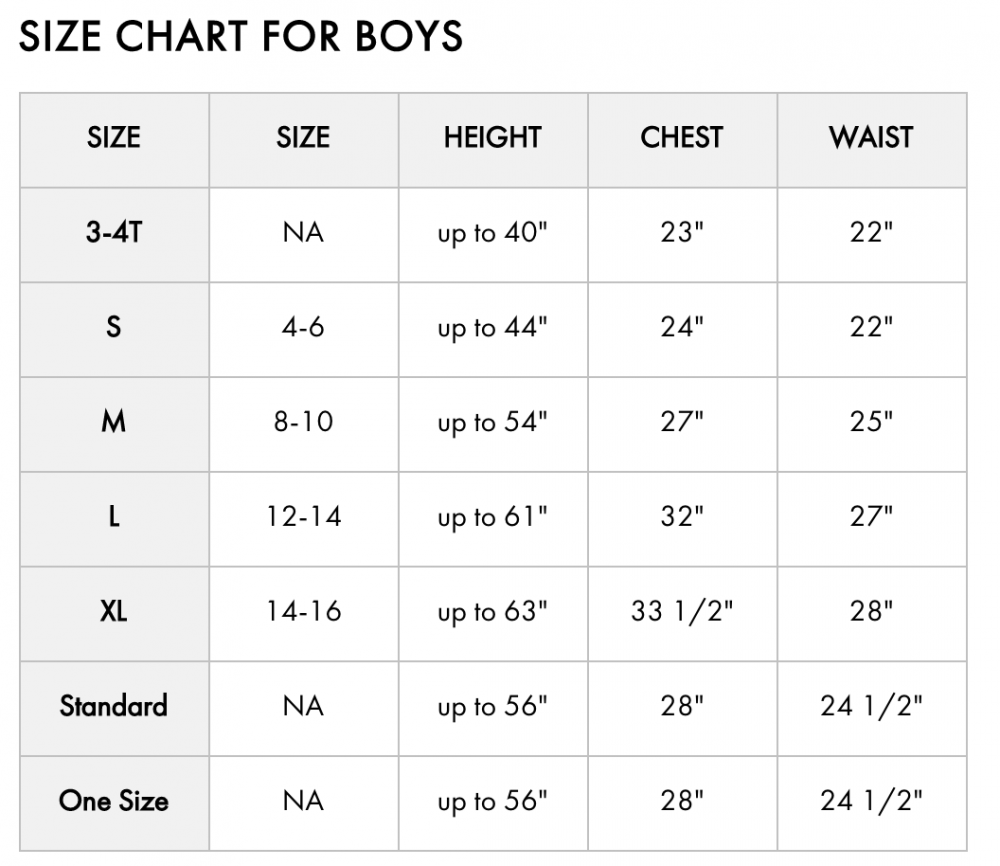Click the S size row label

(114, 327)
